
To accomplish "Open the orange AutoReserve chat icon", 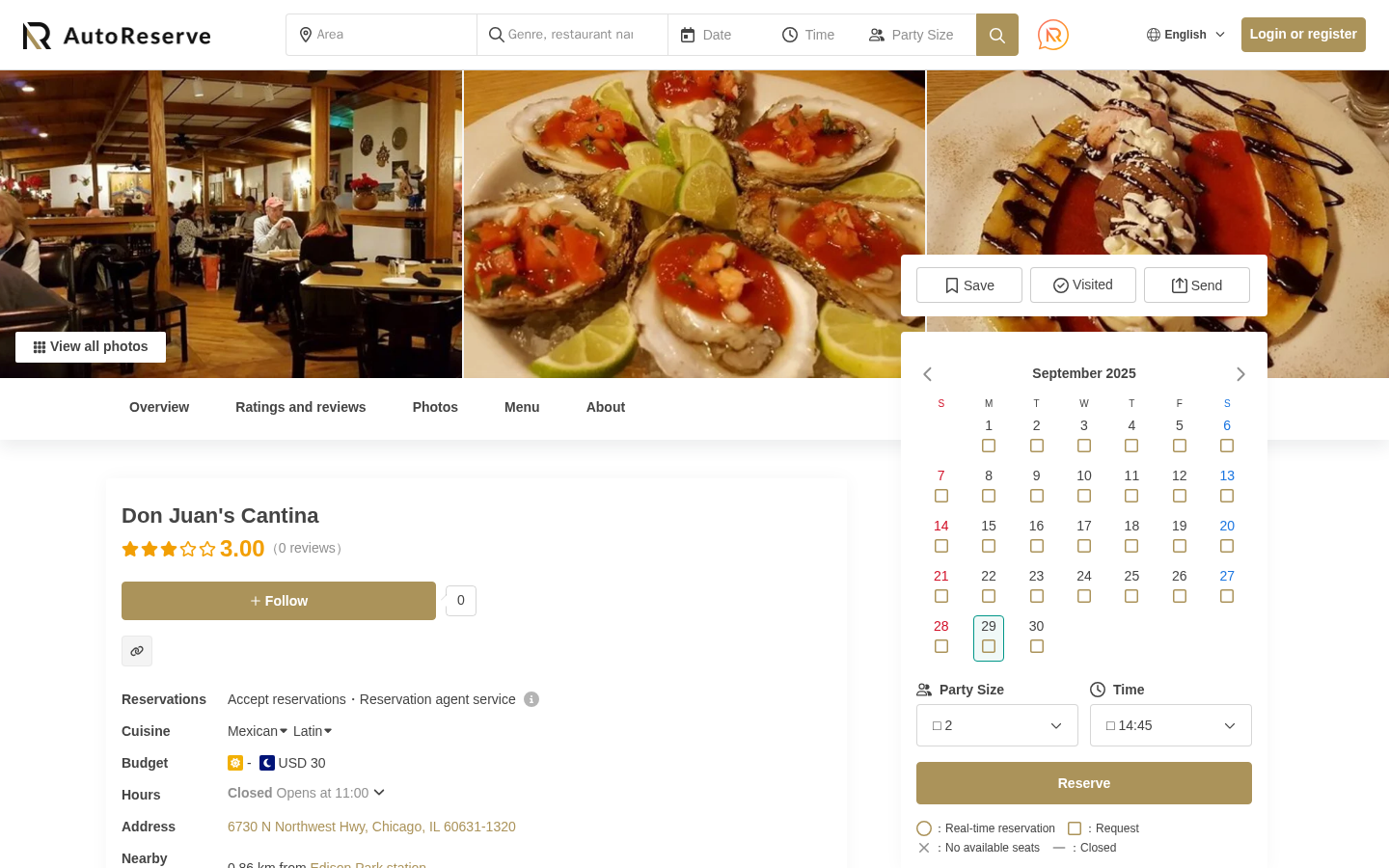I will click(x=1053, y=35).
